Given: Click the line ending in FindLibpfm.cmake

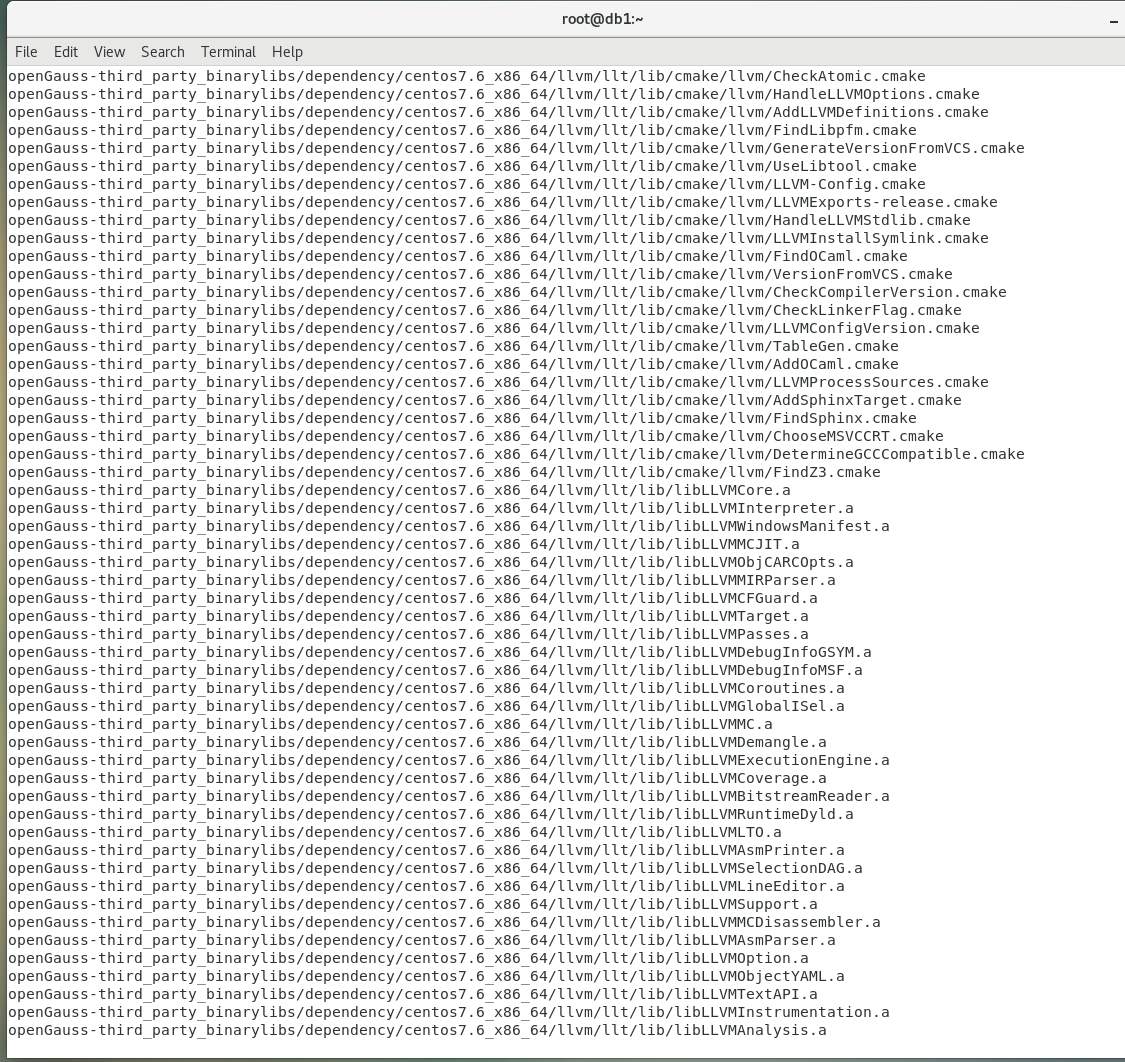Looking at the screenshot, I should (x=462, y=130).
